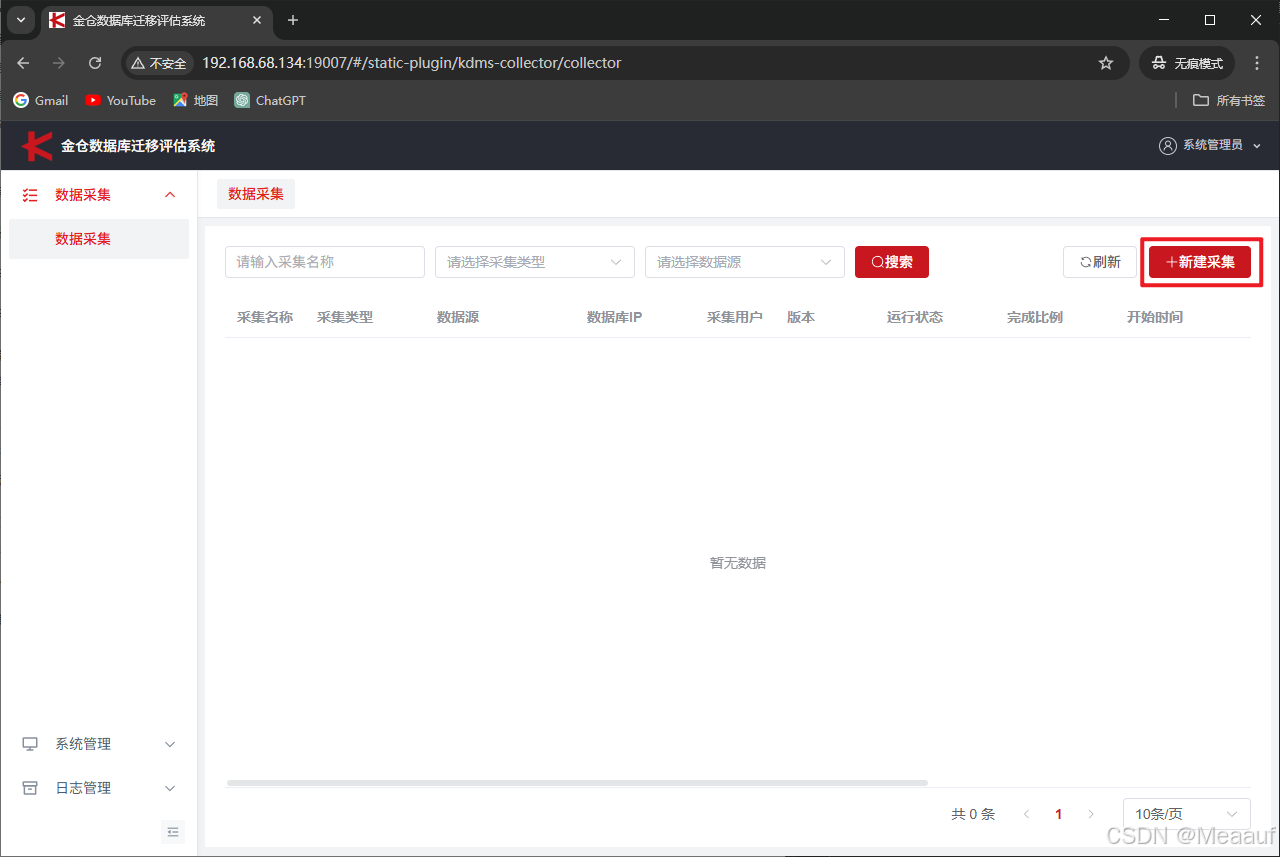1280x857 pixels.
Task: Open the 系统管理员 user dropdown
Action: (x=1210, y=145)
